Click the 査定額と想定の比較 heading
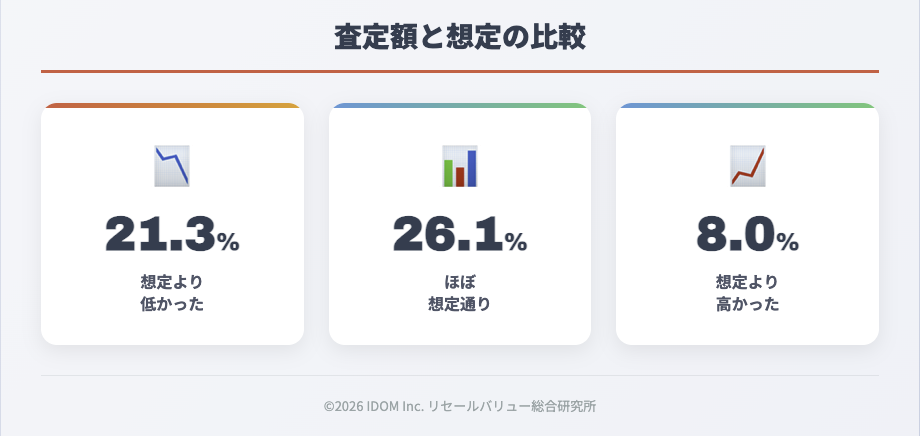The image size is (920, 436). tap(460, 38)
